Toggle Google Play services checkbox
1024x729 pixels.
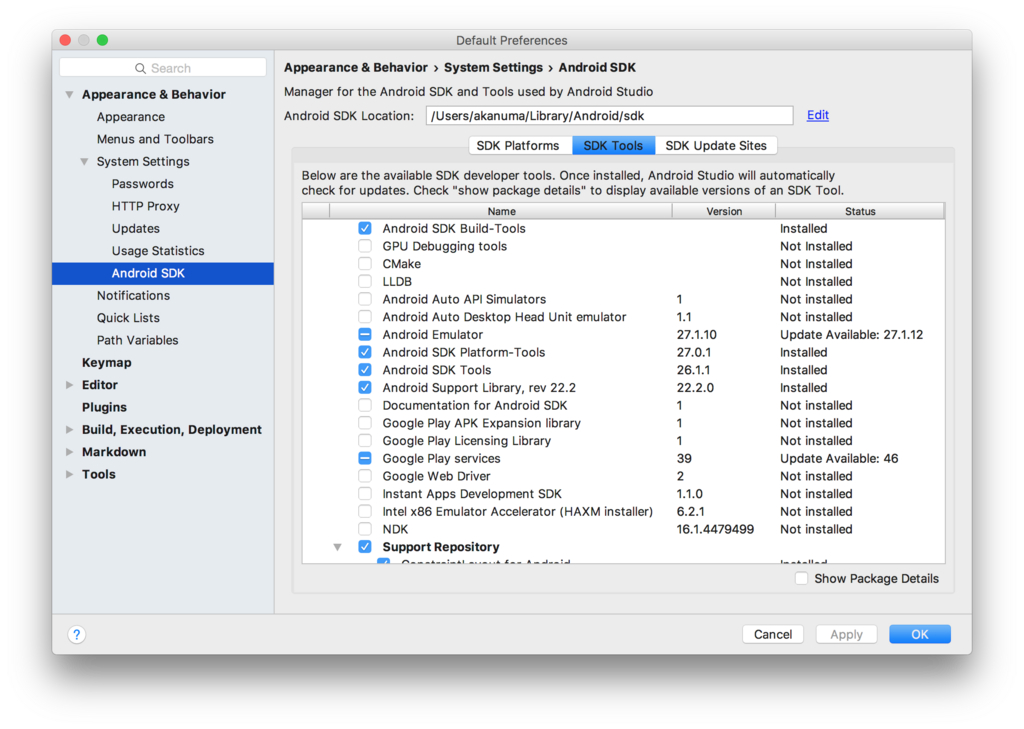pos(365,459)
